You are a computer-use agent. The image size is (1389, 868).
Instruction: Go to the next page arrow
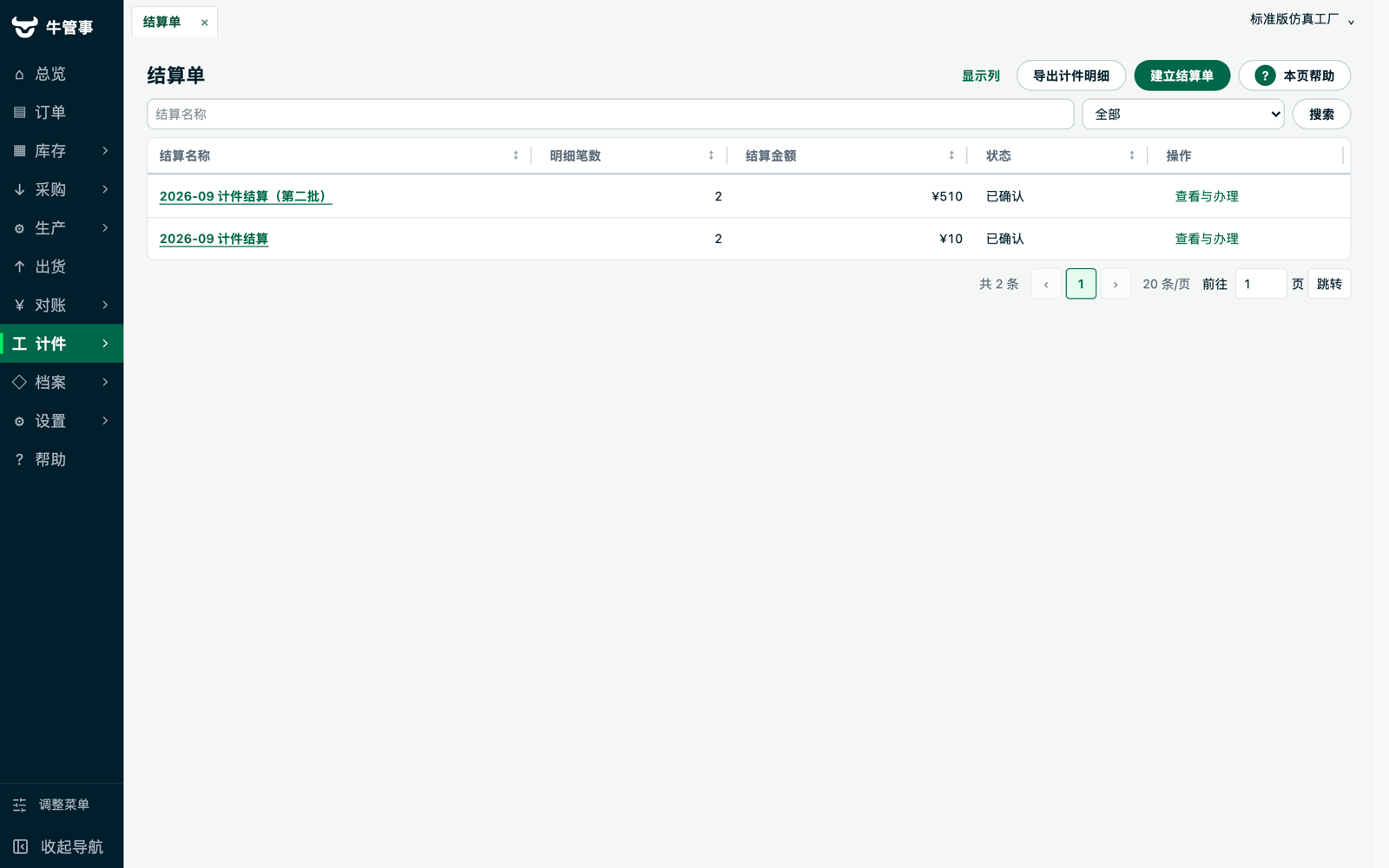point(1116,284)
